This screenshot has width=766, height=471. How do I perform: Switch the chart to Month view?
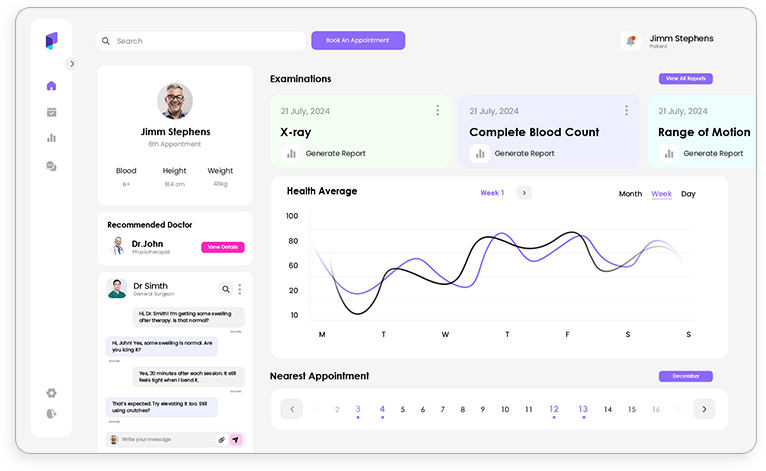tap(630, 194)
